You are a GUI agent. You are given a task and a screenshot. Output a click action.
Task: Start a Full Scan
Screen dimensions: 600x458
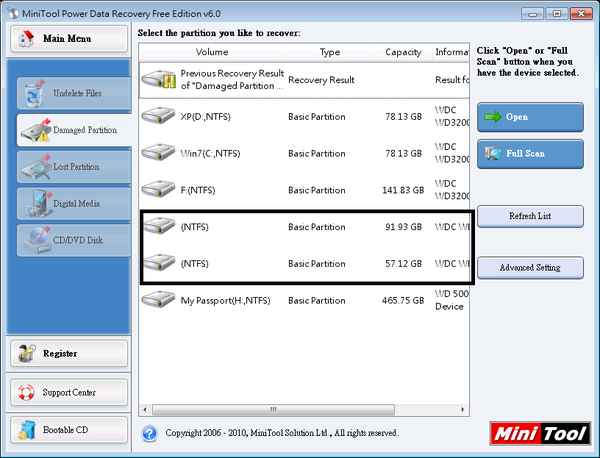tap(530, 154)
